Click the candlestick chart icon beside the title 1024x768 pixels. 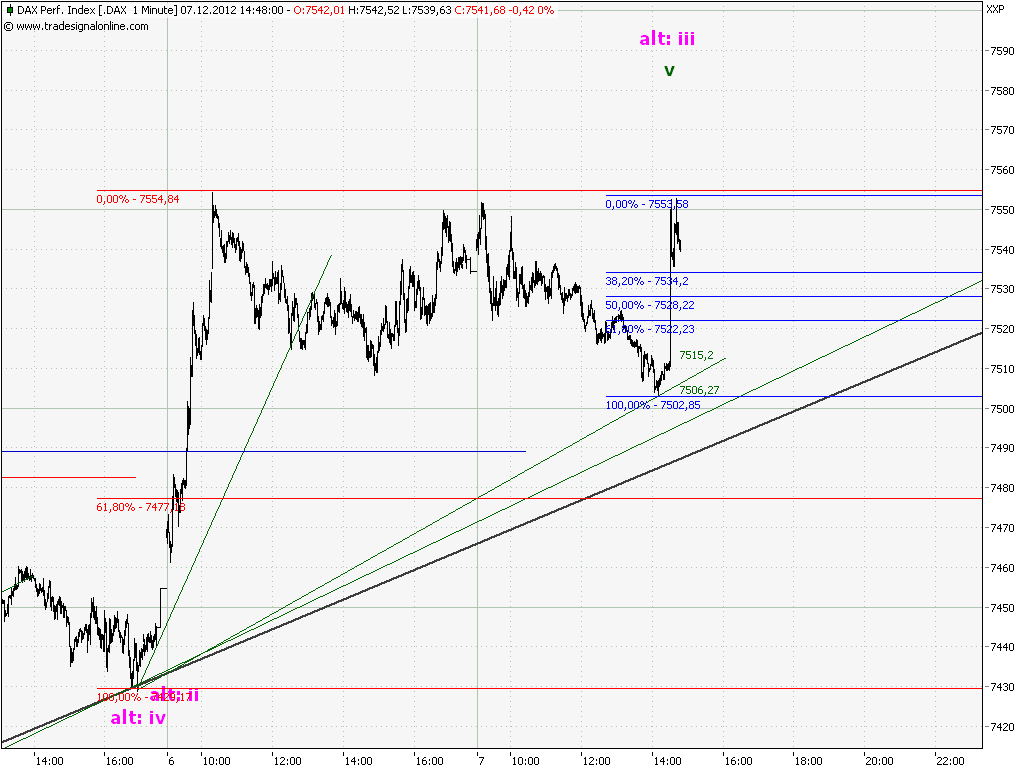coord(8,10)
